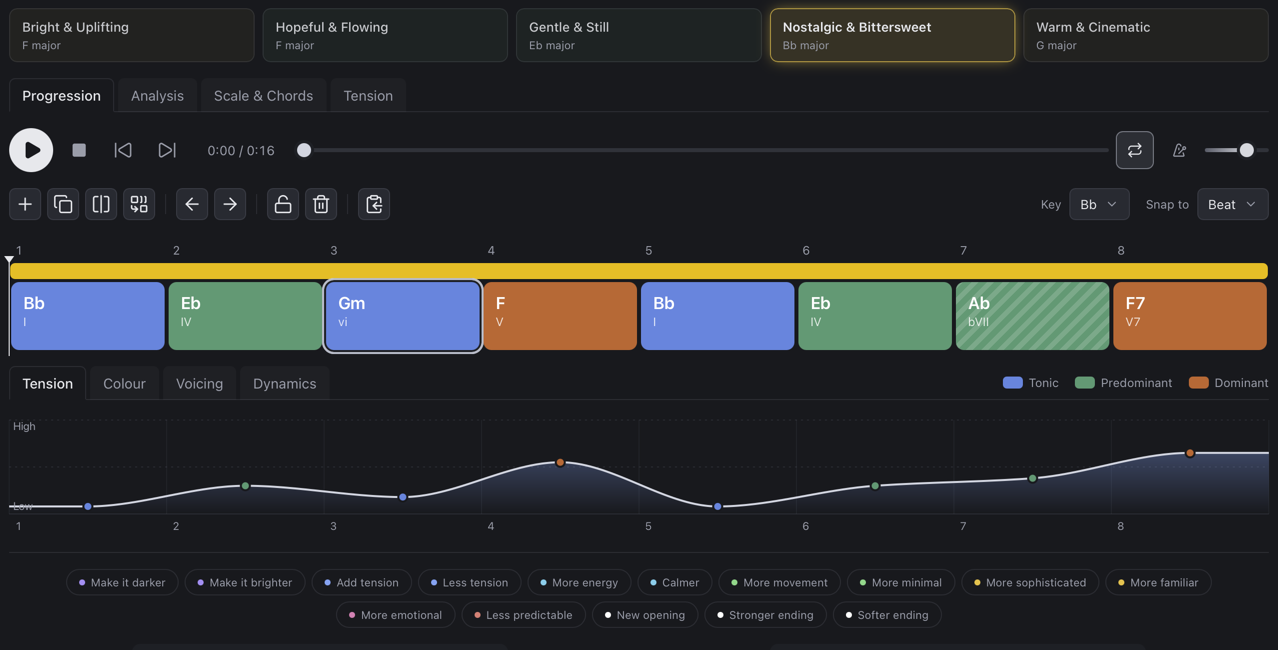
Task: Click the green tension point in bar 2
Action: [245, 486]
